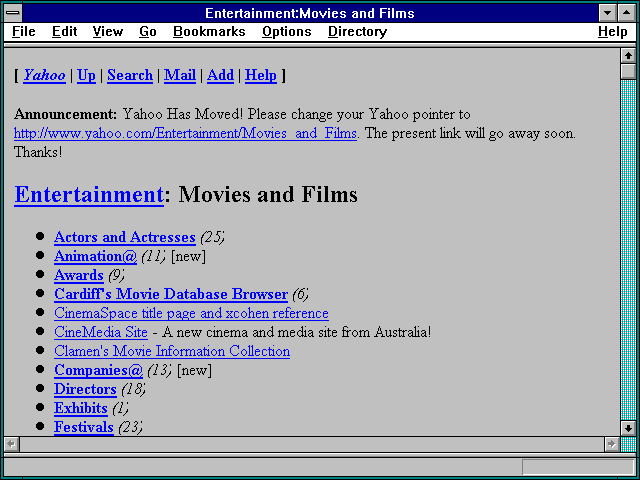Click the status bar progress box

pos(578,467)
